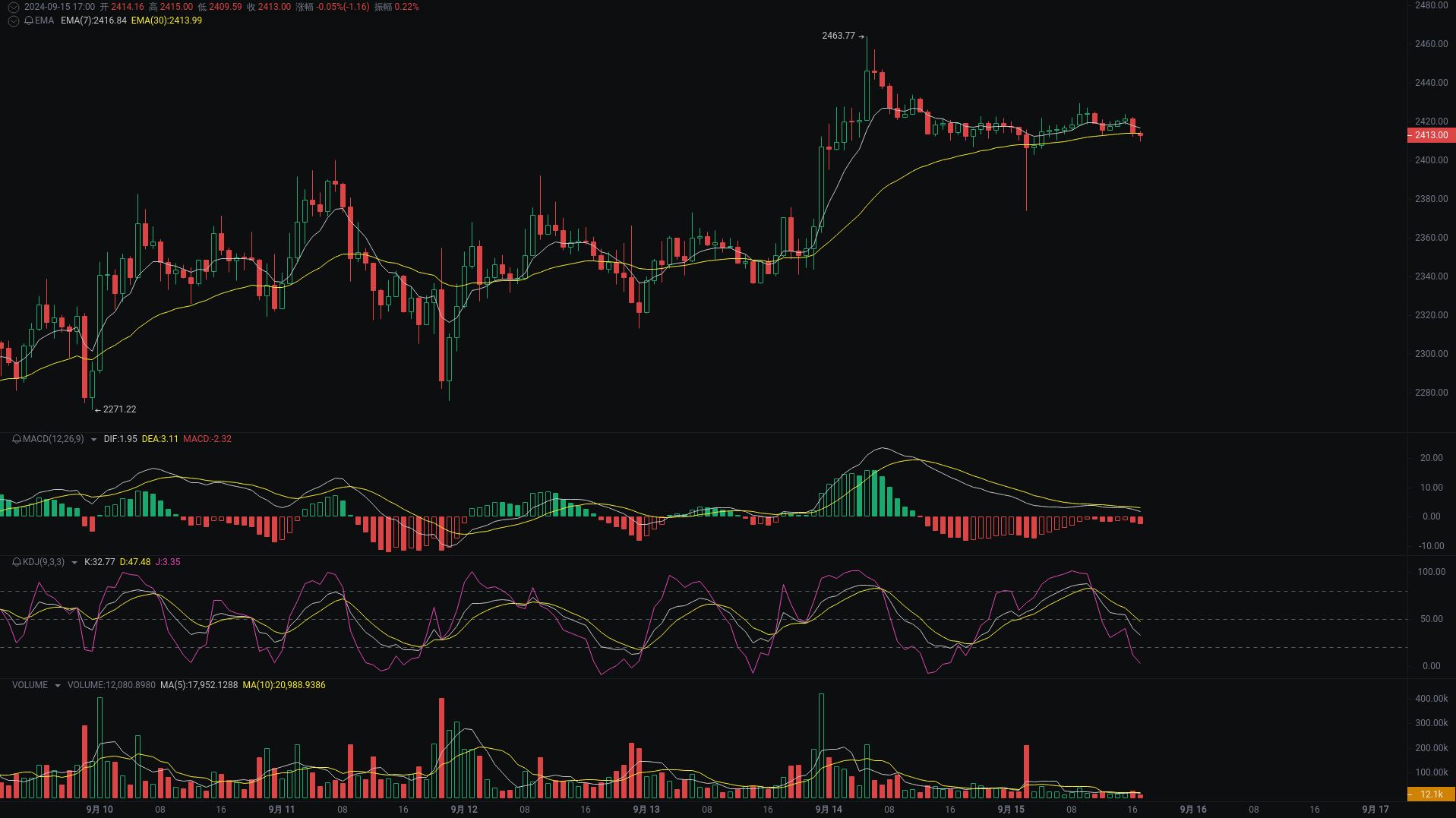
Task: Click the 2463.77 high price annotation
Action: click(838, 36)
